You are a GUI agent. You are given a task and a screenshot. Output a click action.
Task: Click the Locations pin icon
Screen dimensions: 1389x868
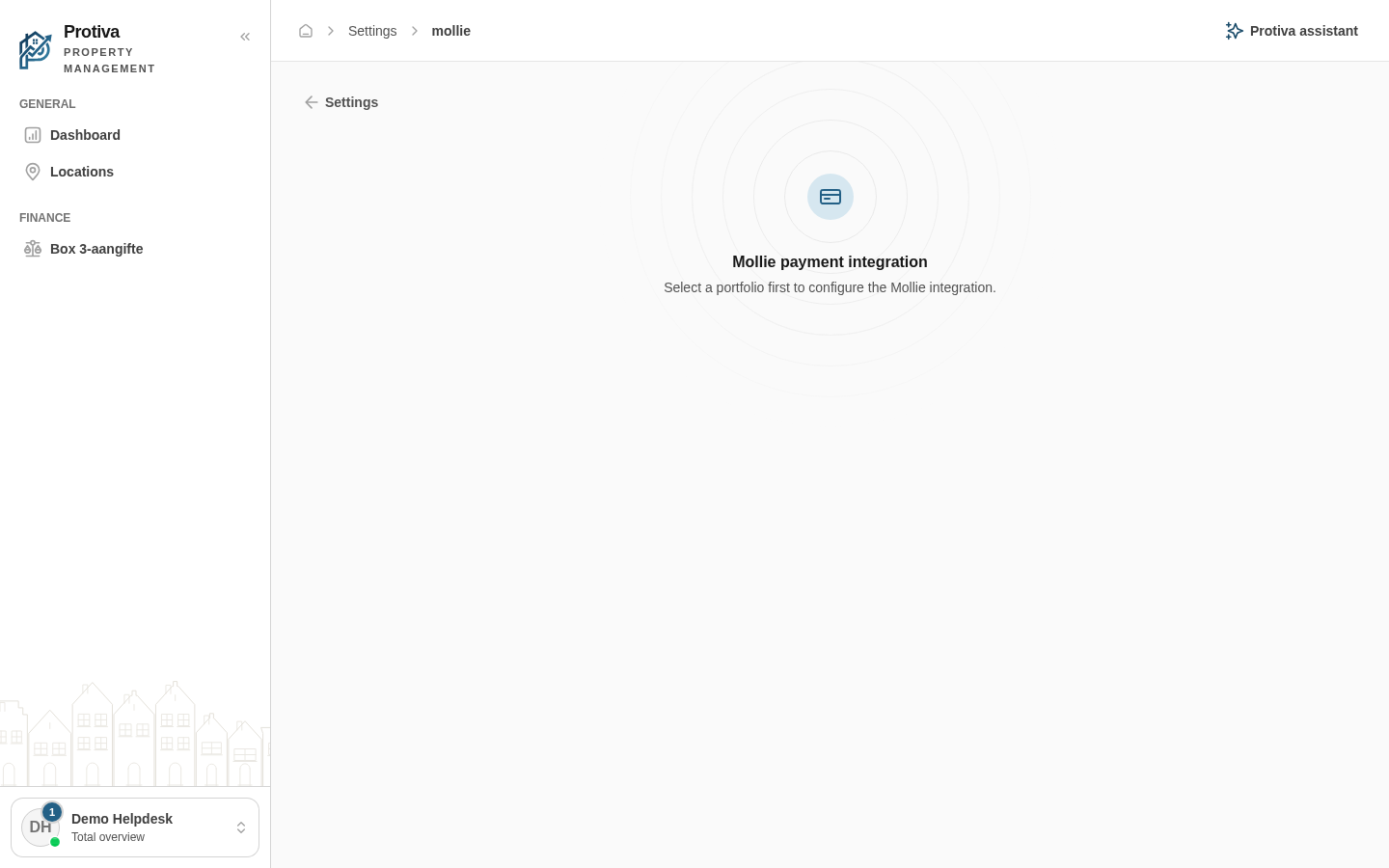point(33,172)
